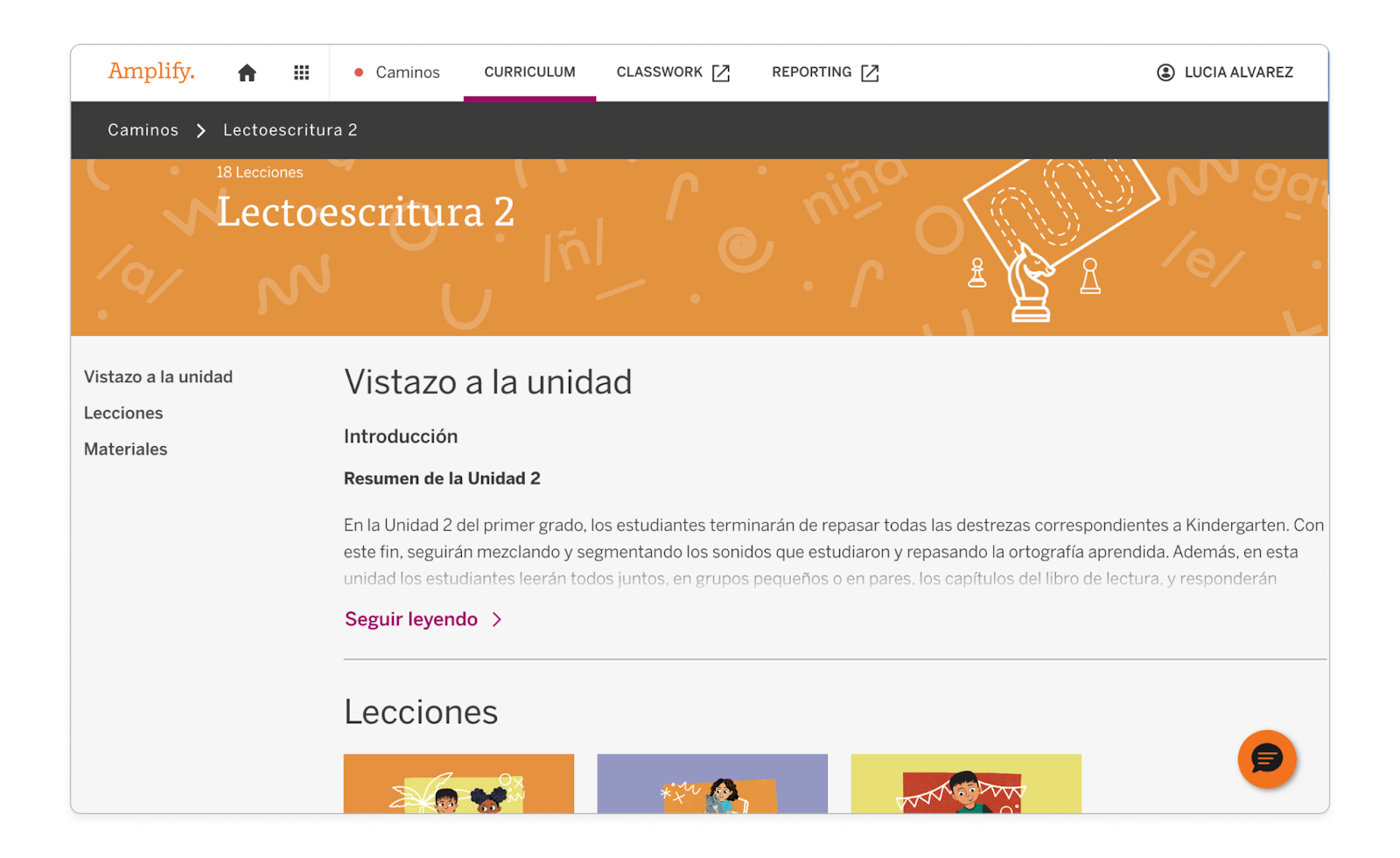Click the breadcrumb chevron after Caminos

(x=202, y=129)
